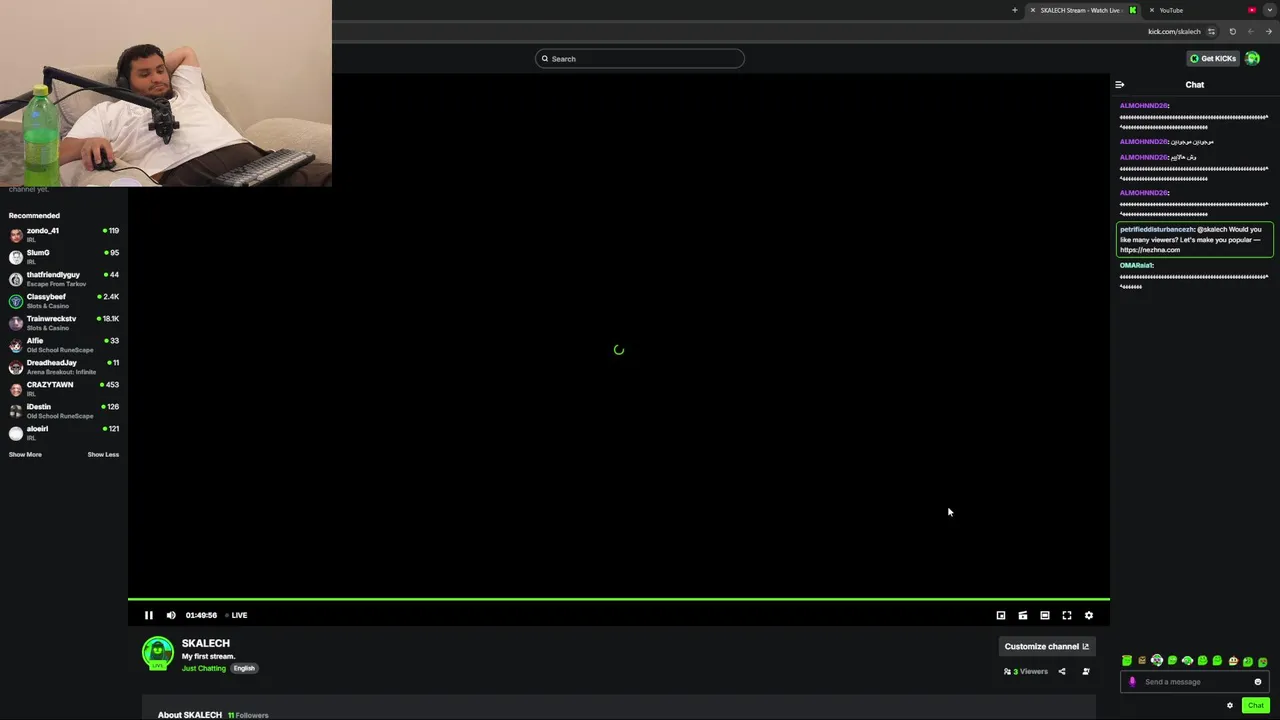Close the SKALECH Stream tab
1280x720 pixels.
coord(1033,10)
